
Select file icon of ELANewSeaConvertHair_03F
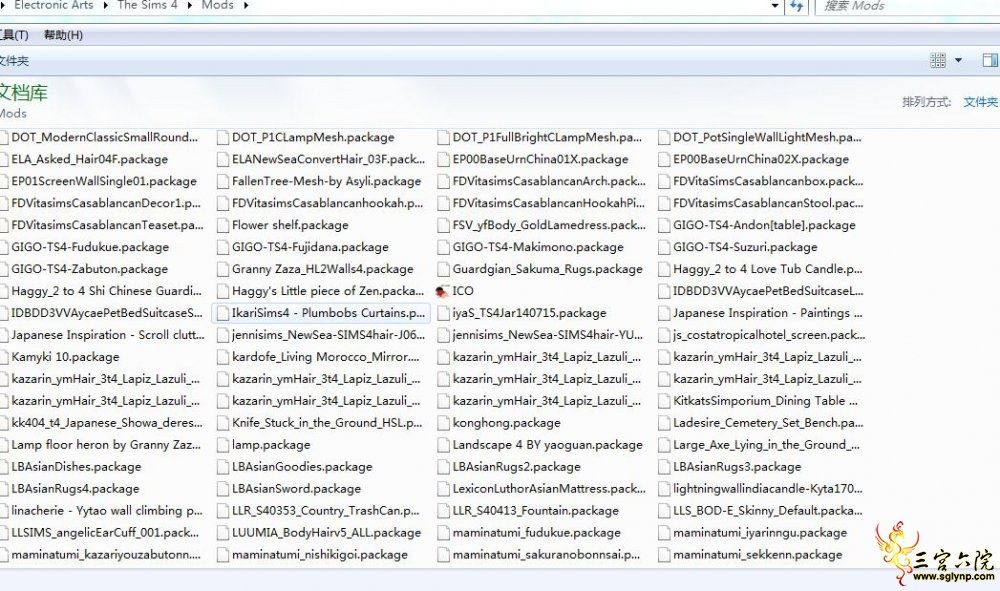pyautogui.click(x=223, y=159)
